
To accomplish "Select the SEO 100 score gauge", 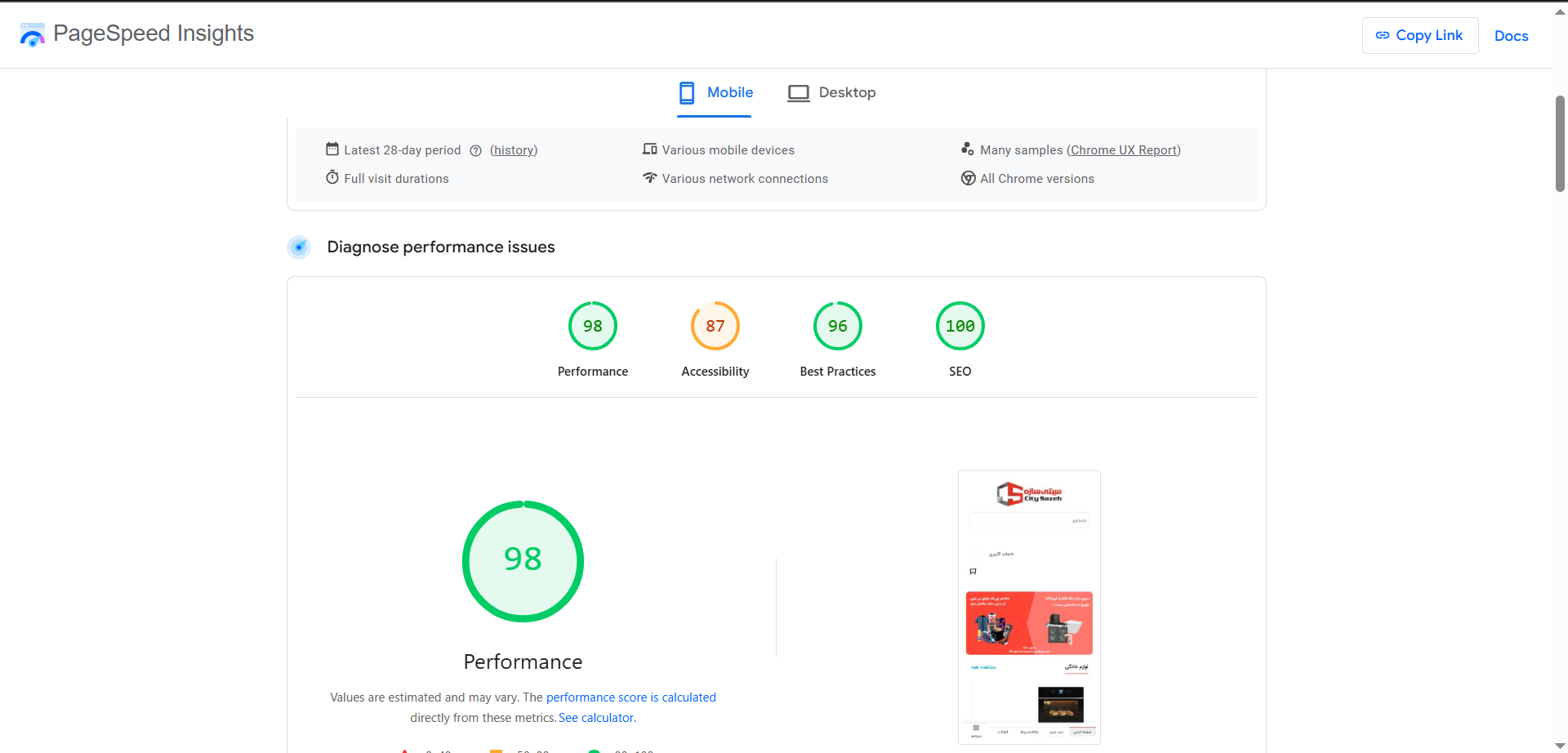I will click(x=960, y=326).
